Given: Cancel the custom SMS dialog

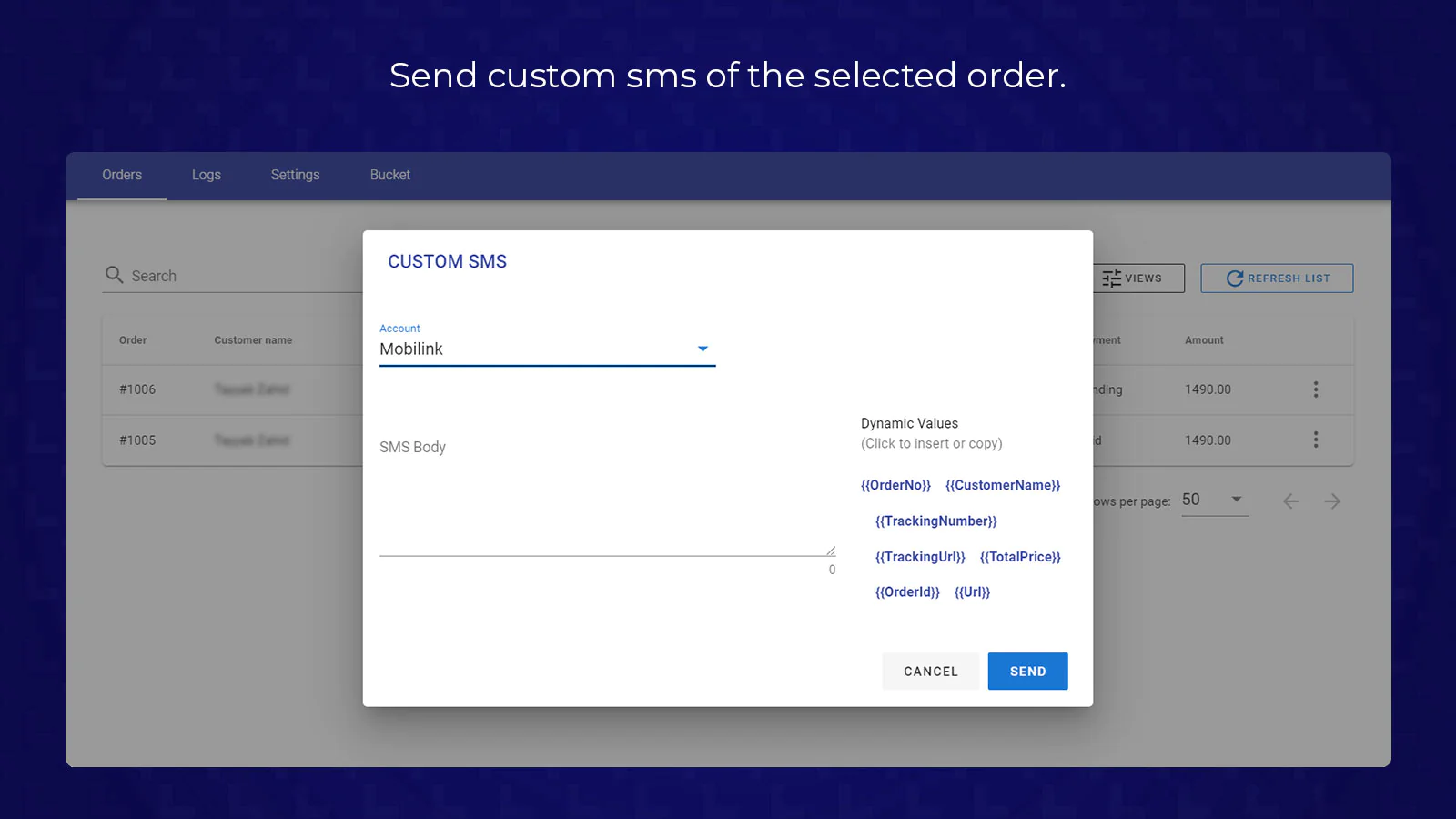Looking at the screenshot, I should coord(930,672).
